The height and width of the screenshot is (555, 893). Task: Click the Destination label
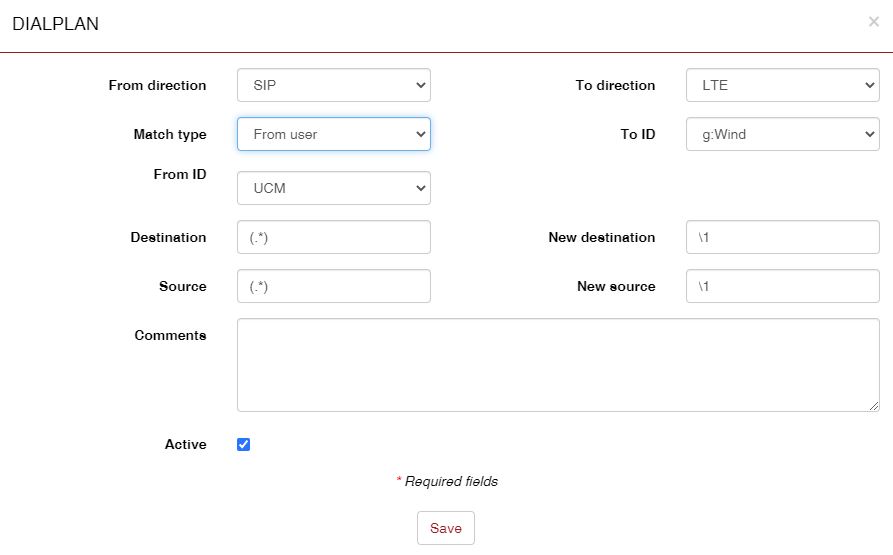168,238
